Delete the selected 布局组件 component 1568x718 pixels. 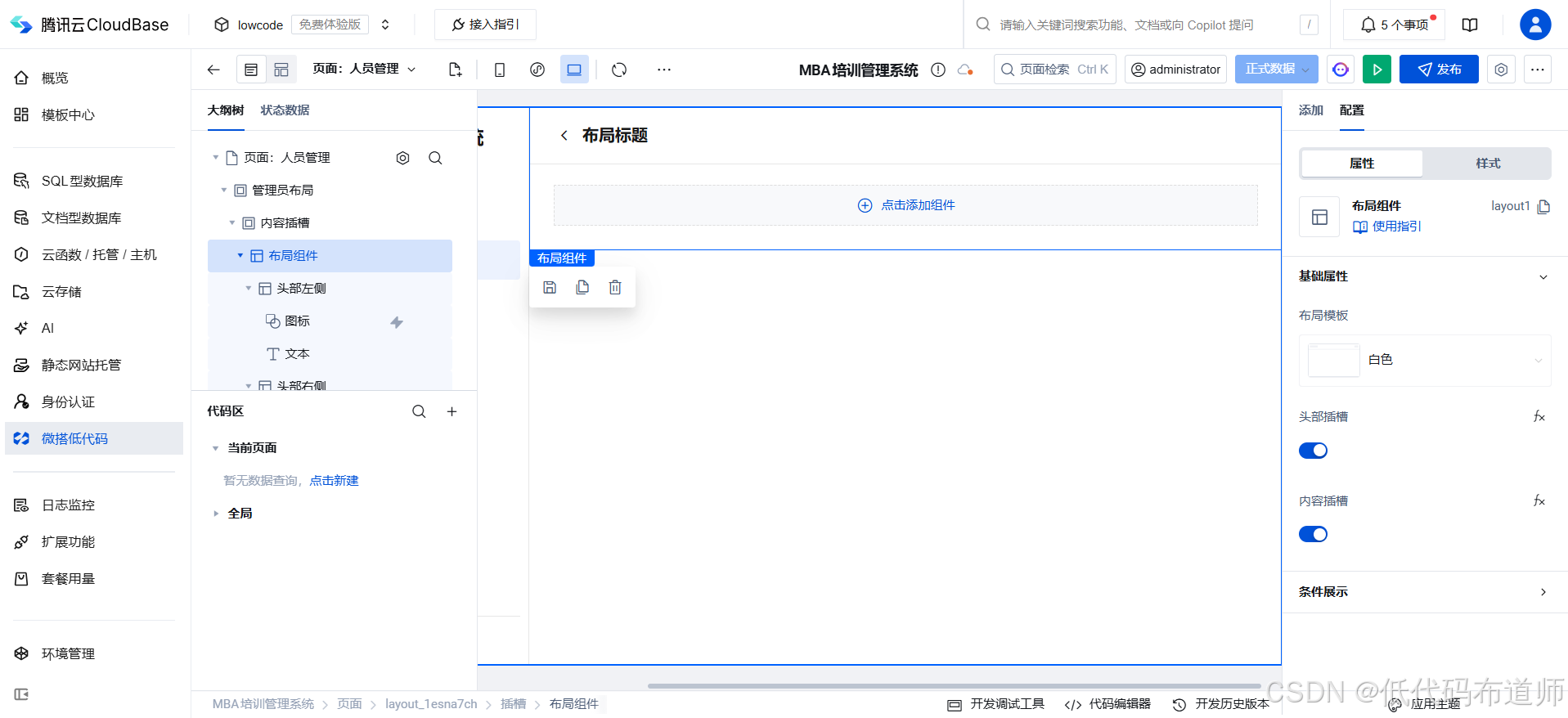point(615,287)
